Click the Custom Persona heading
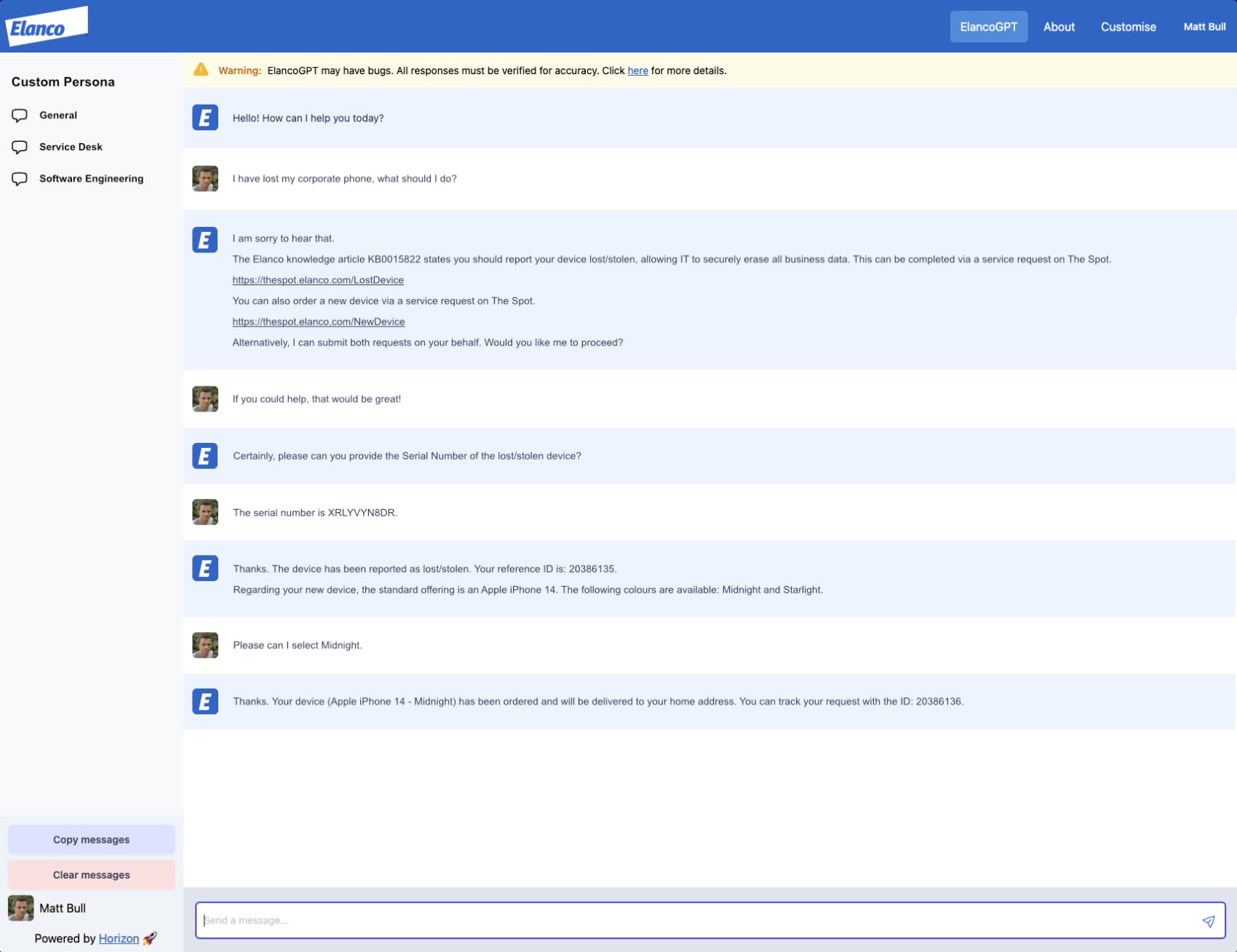The height and width of the screenshot is (952, 1237). point(63,82)
